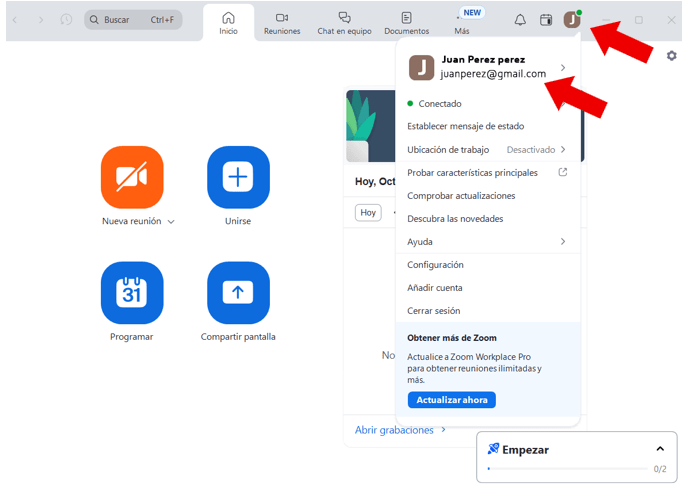Expand the Ayuda submenu
Screen dimensions: 682x486
point(563,242)
